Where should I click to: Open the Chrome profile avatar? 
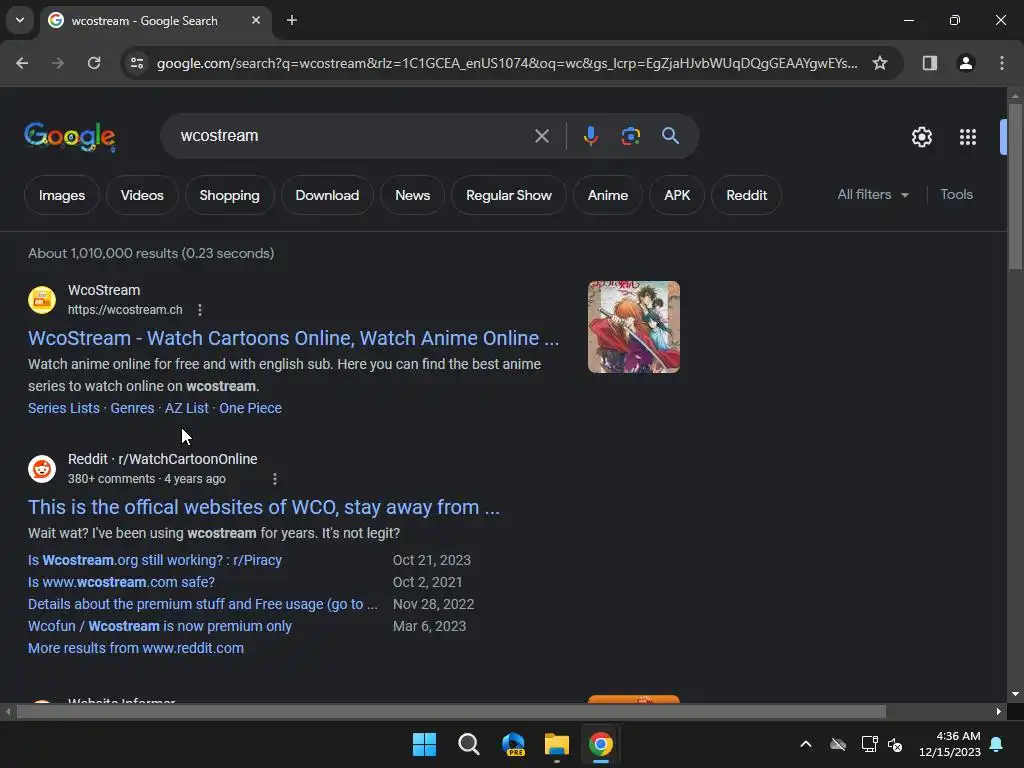point(965,63)
